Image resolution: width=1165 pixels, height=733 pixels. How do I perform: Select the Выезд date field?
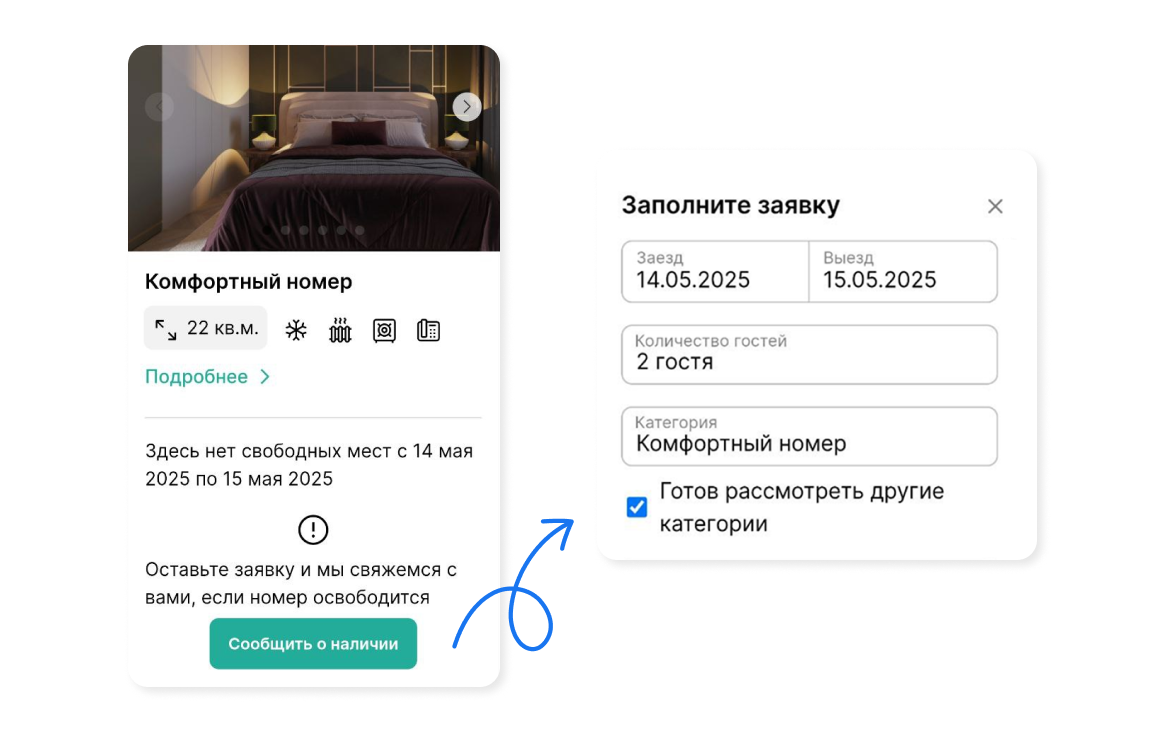point(903,271)
